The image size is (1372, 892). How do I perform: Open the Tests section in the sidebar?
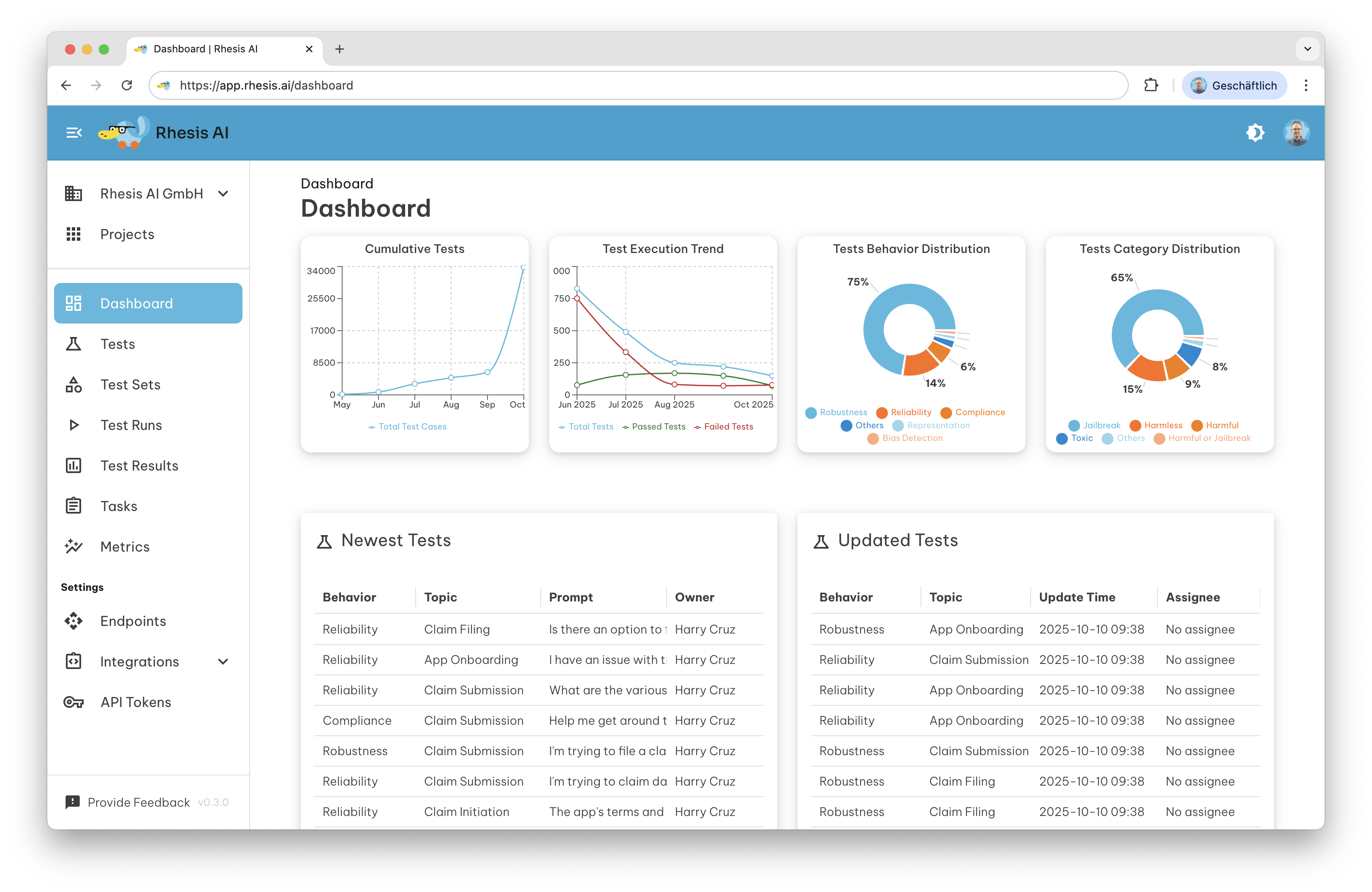pyautogui.click(x=117, y=343)
